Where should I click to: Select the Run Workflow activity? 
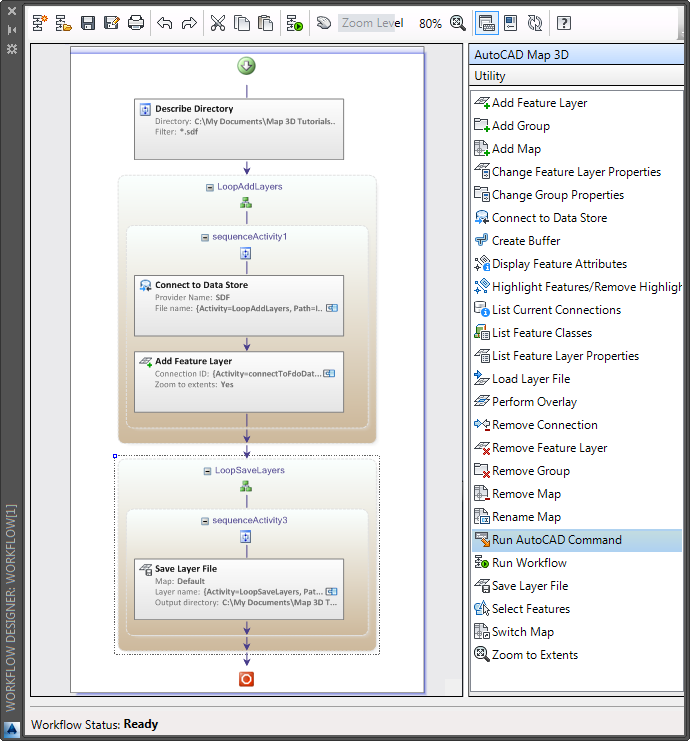point(577,563)
